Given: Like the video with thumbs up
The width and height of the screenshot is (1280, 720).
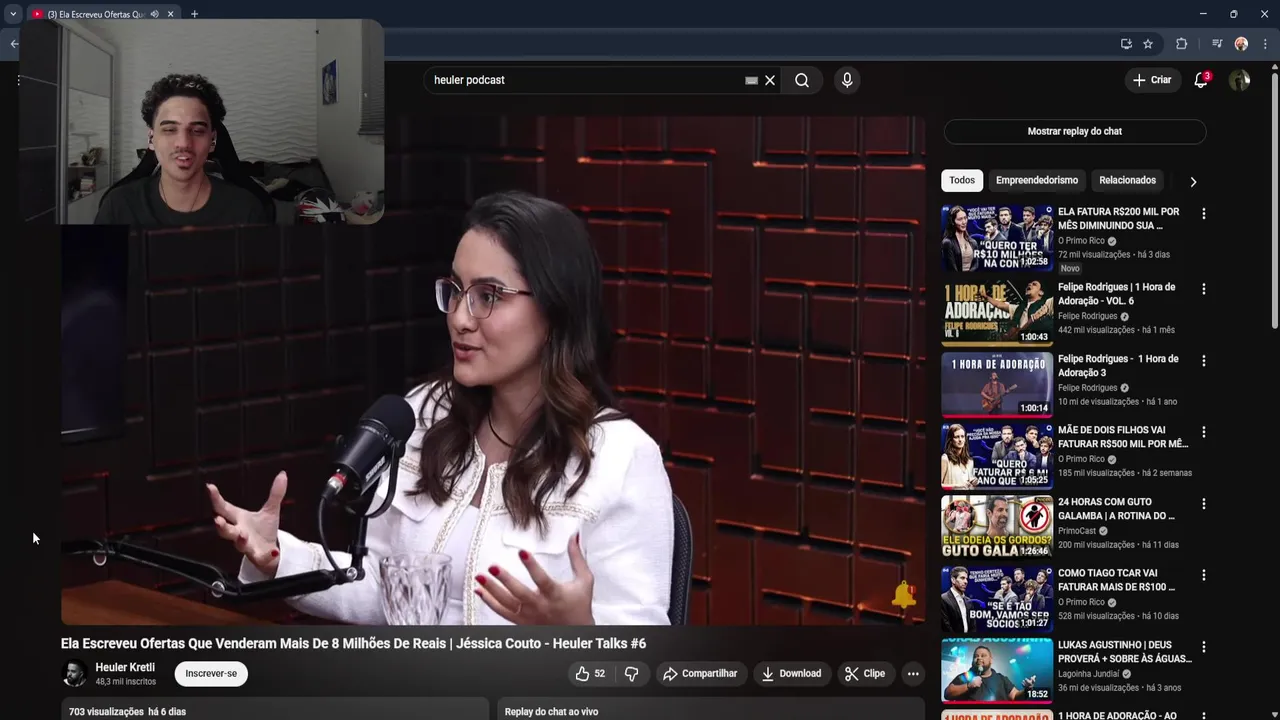Looking at the screenshot, I should tap(590, 674).
